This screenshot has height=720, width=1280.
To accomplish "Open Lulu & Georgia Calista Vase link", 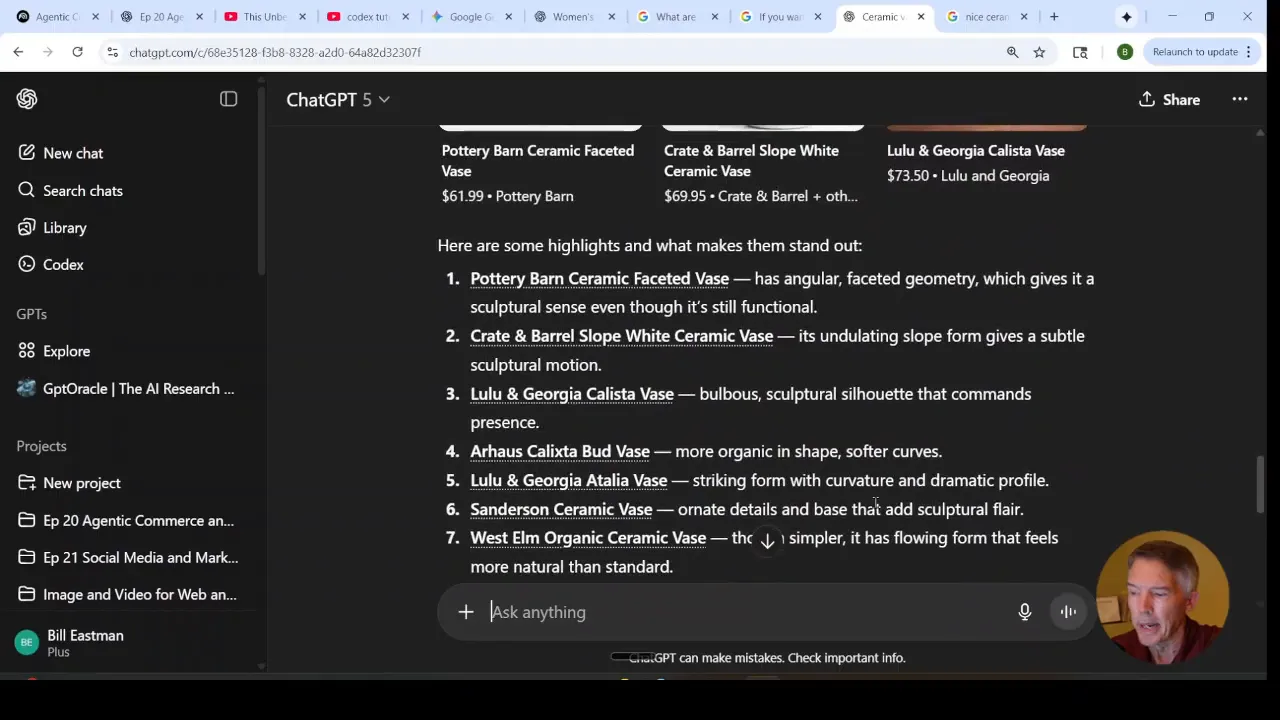I will point(572,394).
